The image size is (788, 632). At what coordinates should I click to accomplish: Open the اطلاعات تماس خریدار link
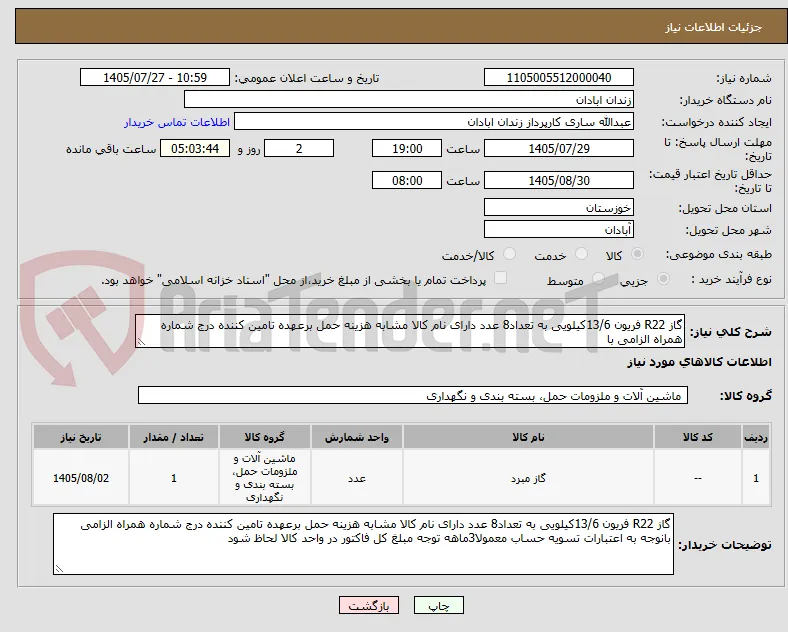[177, 122]
